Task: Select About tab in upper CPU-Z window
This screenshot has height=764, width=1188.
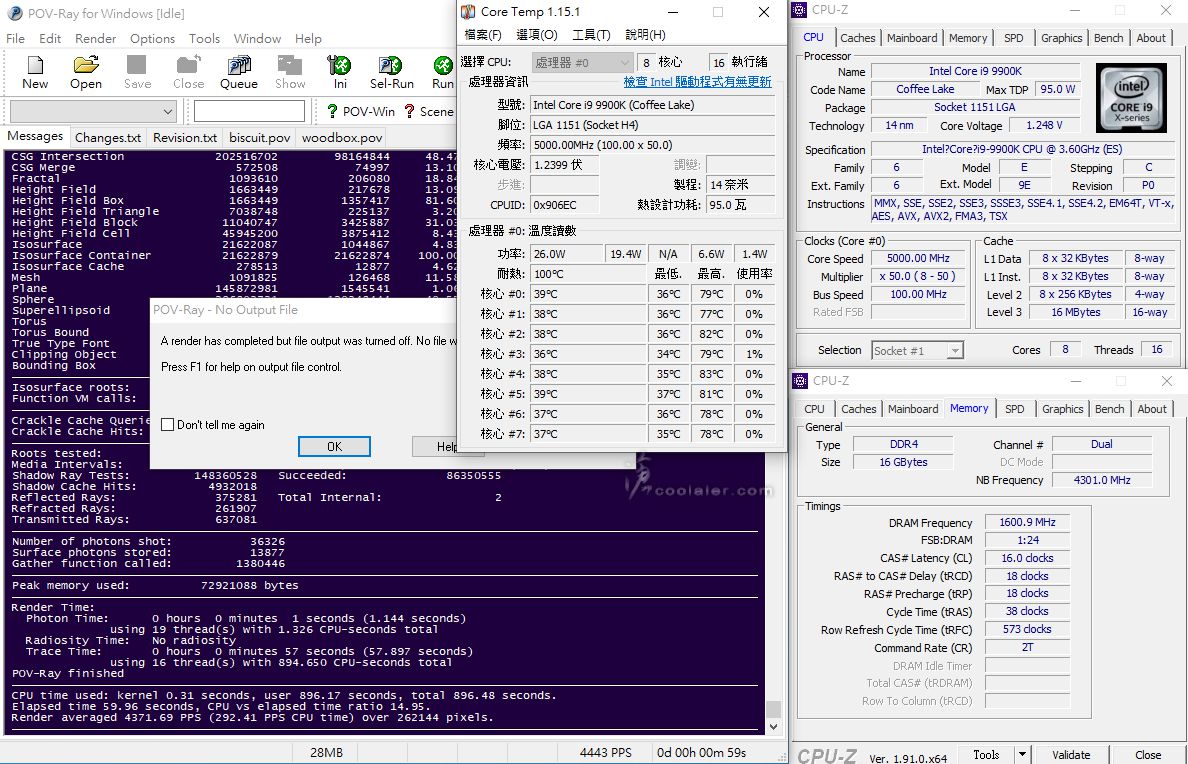Action: point(1151,38)
